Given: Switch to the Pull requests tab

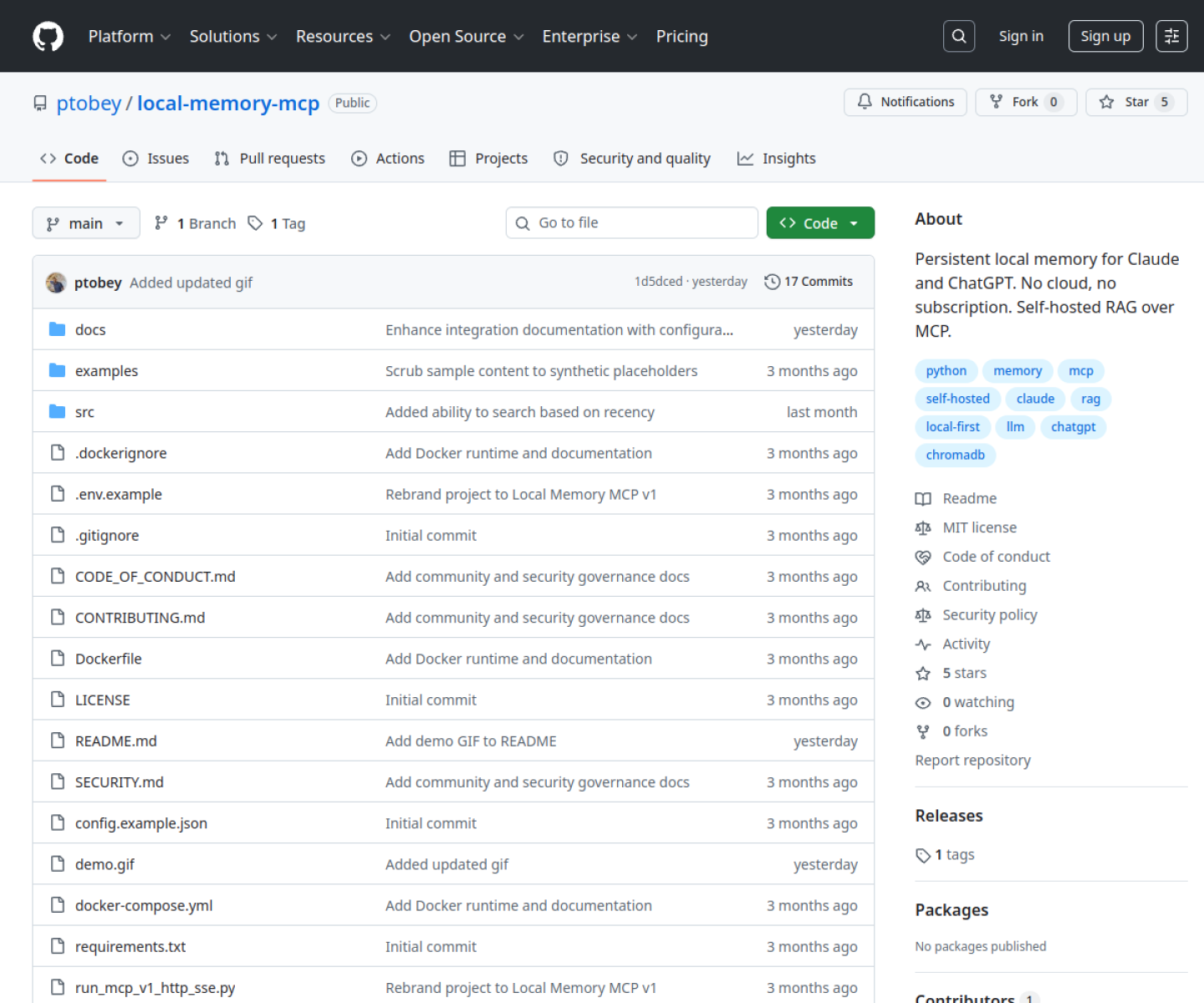Looking at the screenshot, I should [x=270, y=158].
